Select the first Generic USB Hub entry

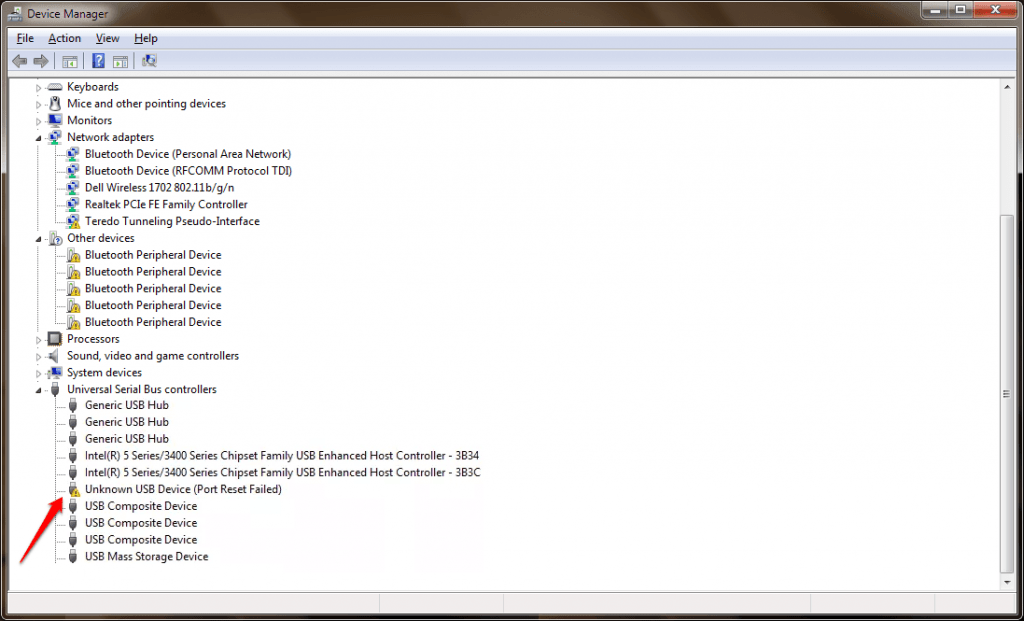127,405
